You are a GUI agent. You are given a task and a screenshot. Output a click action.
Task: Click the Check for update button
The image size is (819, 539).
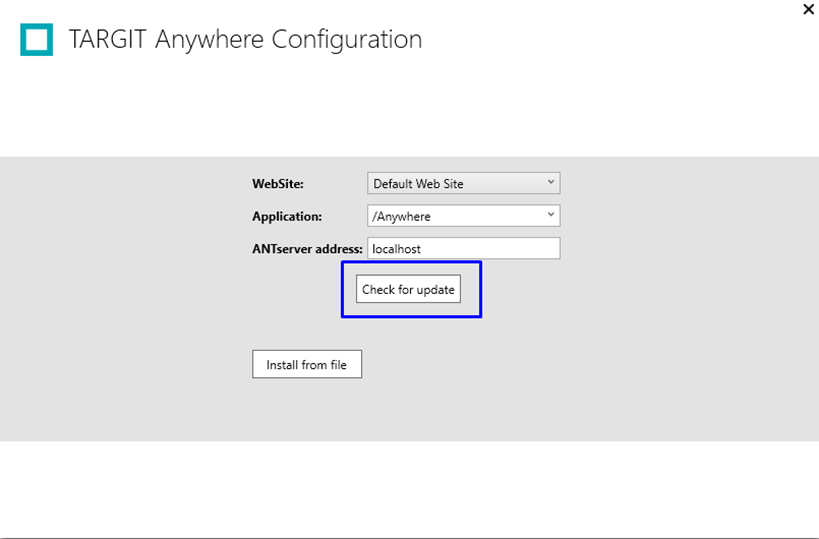(x=408, y=289)
